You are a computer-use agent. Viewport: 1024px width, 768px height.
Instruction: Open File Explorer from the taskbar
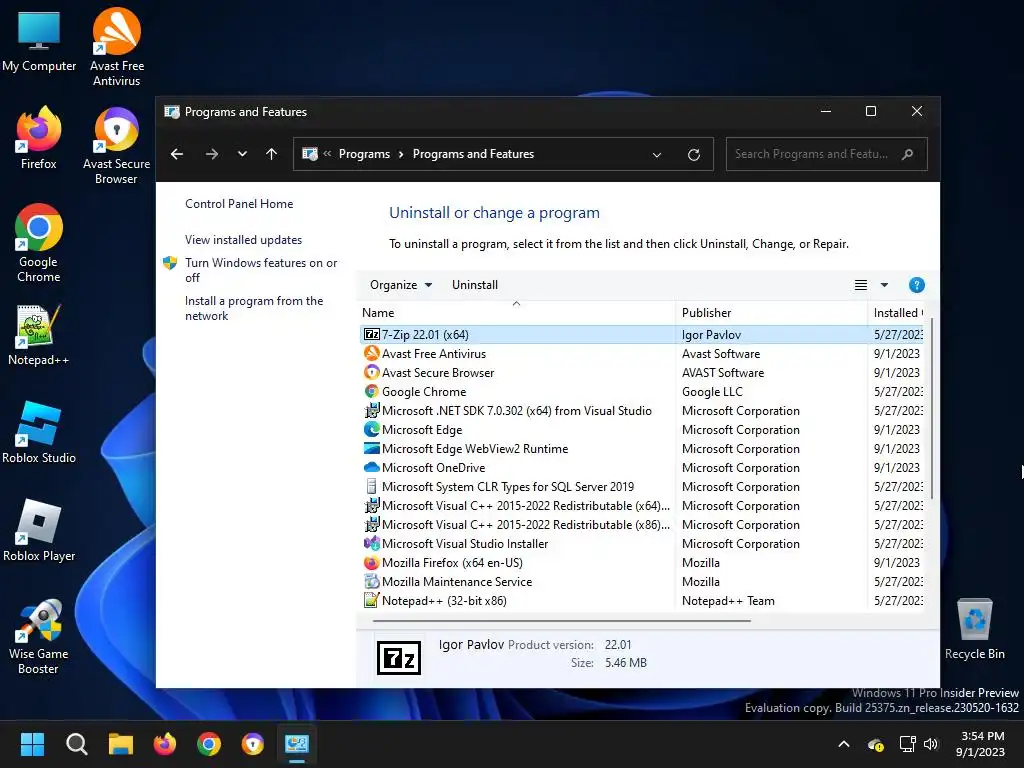coord(121,744)
